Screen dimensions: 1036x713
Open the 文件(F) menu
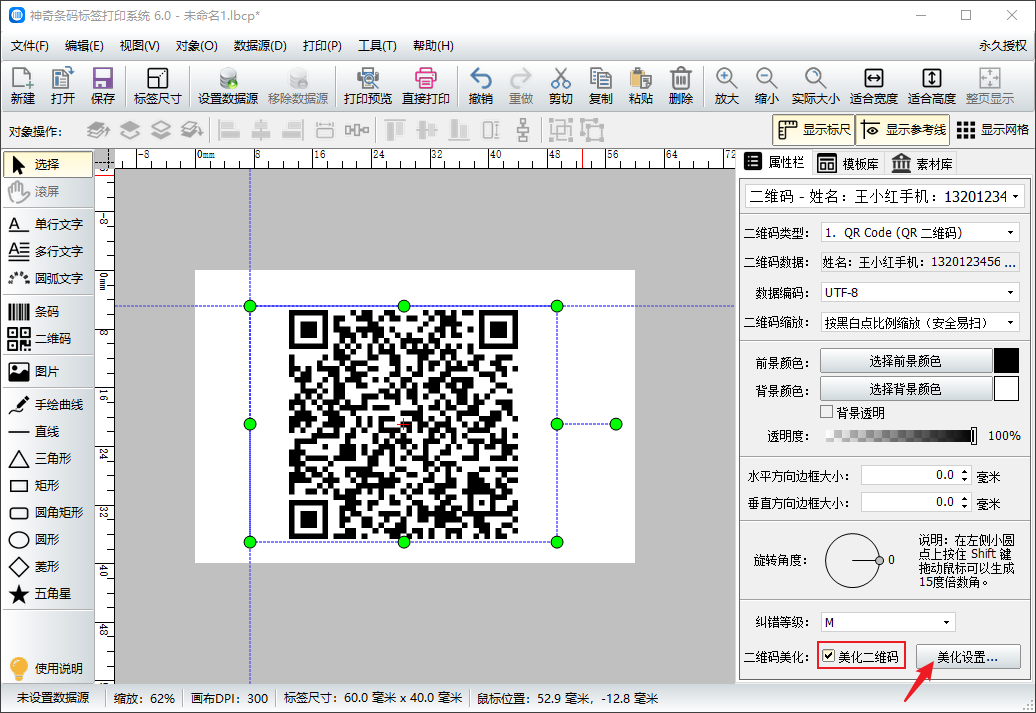(30, 46)
